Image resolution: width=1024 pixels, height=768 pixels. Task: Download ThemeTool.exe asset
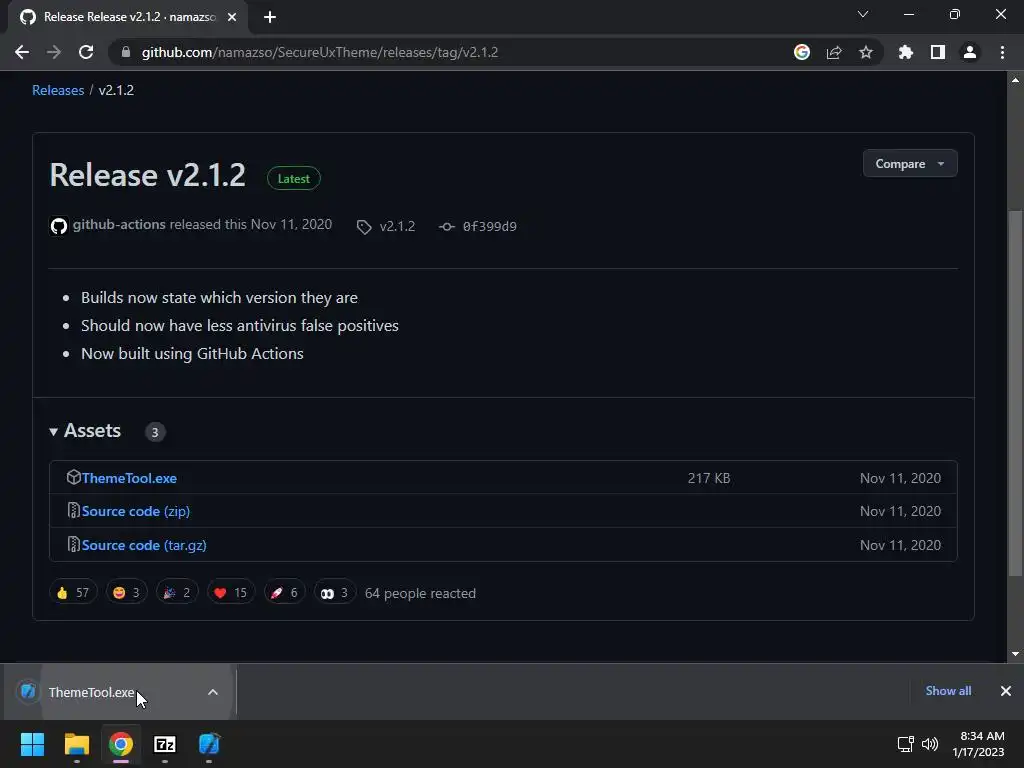(129, 478)
